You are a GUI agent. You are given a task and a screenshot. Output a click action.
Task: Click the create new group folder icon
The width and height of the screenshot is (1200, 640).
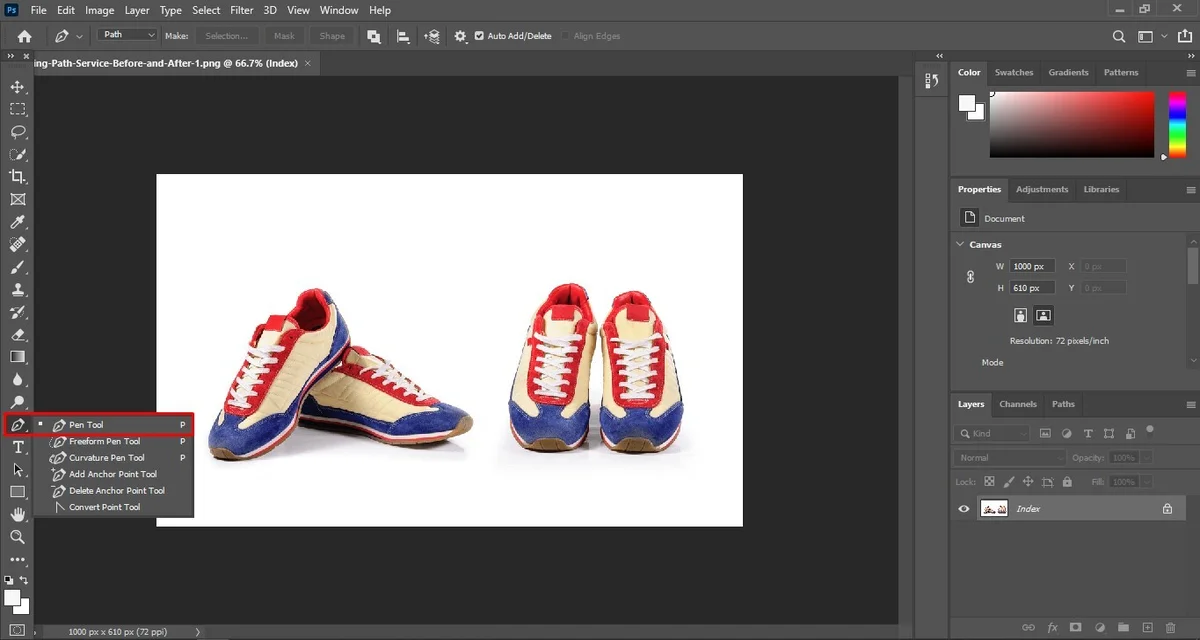[x=1123, y=627]
